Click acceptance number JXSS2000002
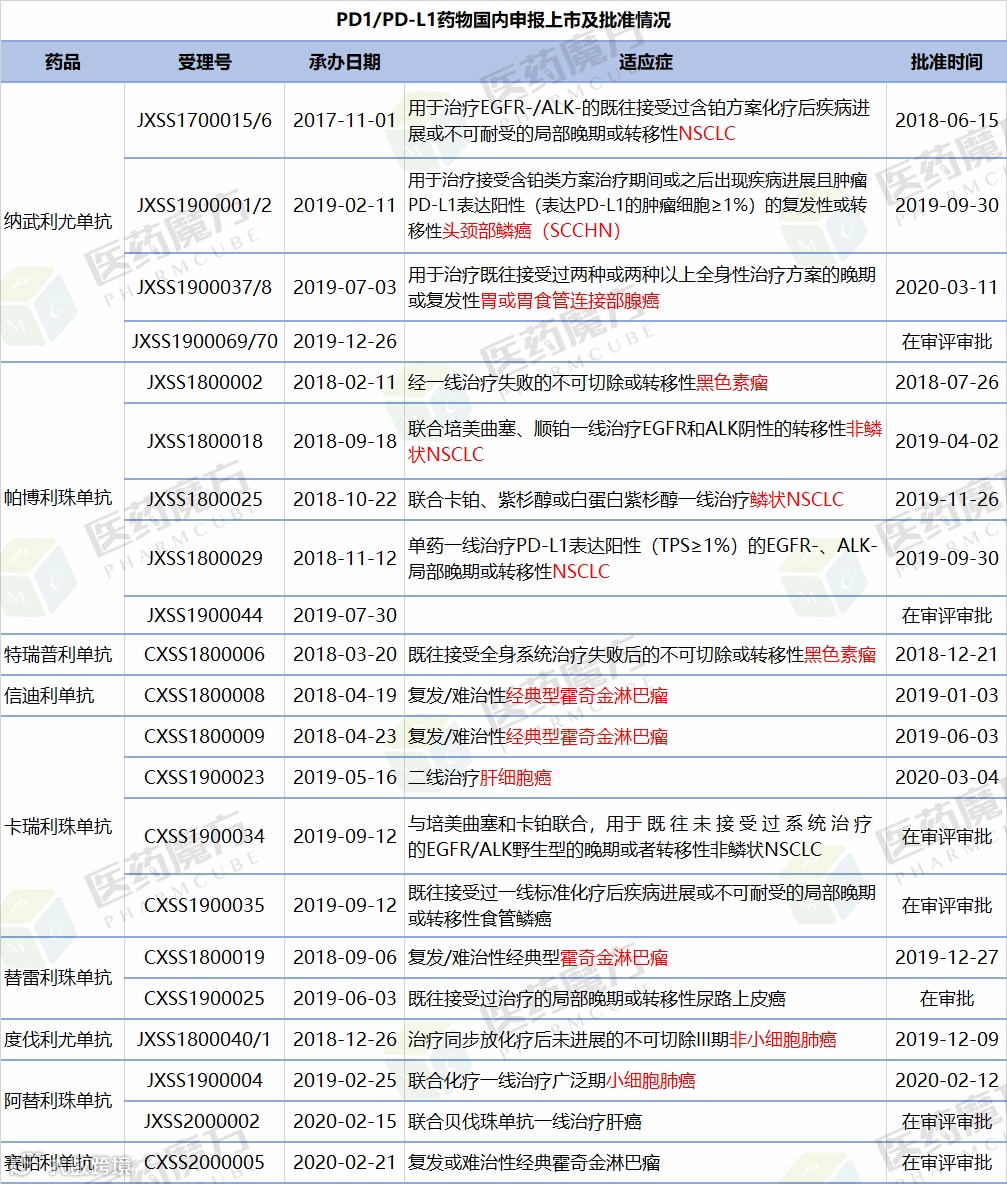 tap(202, 1121)
